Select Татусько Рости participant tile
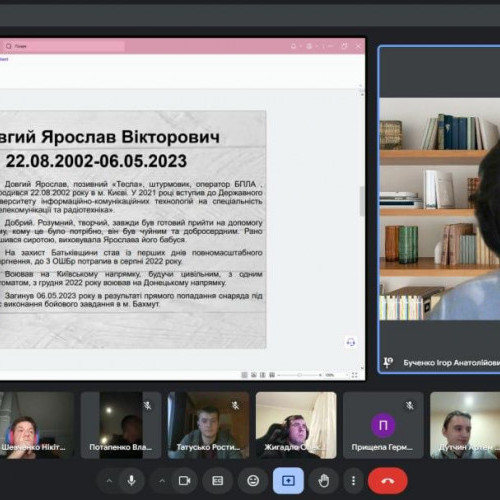 pyautogui.click(x=208, y=425)
